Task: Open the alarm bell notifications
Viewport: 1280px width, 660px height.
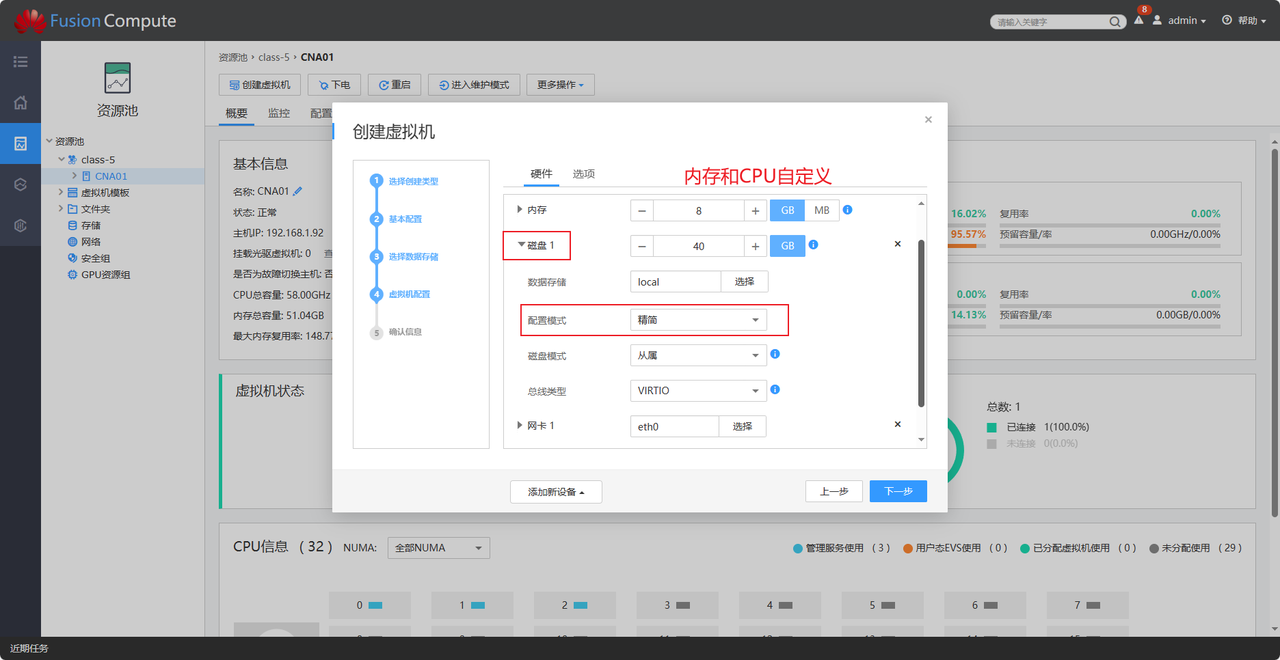Action: [x=1138, y=21]
